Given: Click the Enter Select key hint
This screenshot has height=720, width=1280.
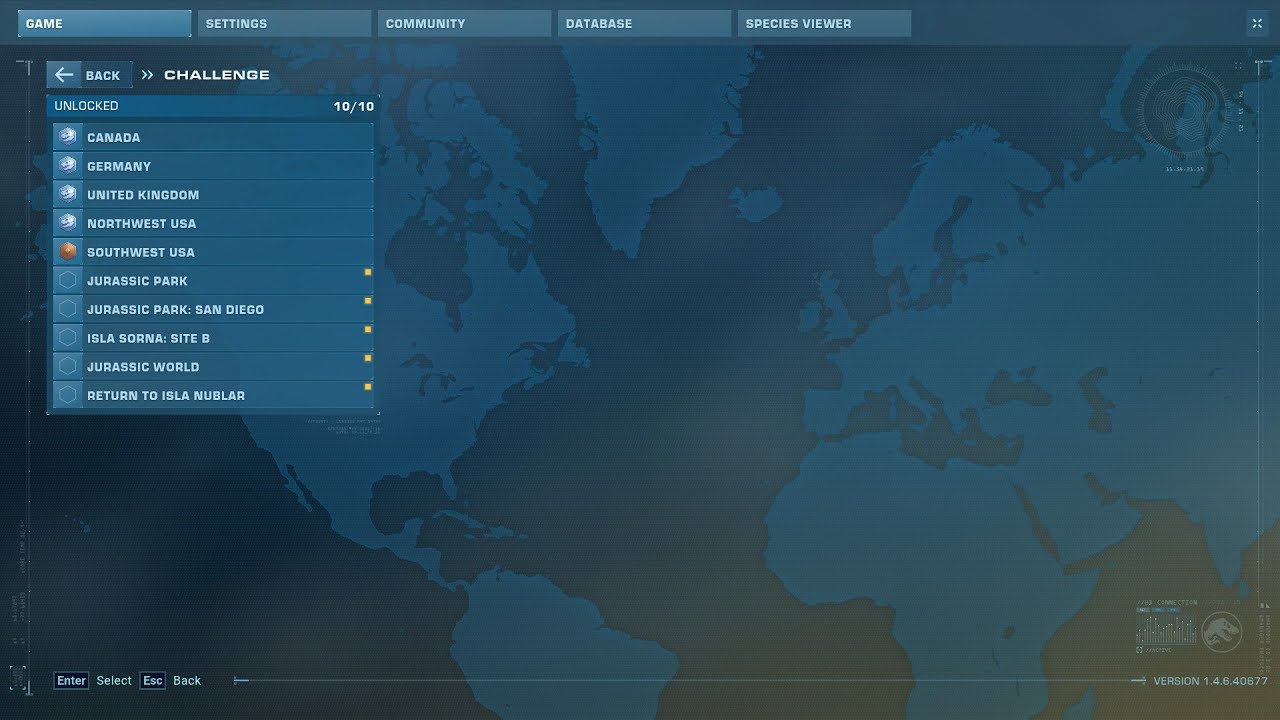Looking at the screenshot, I should click(x=93, y=681).
